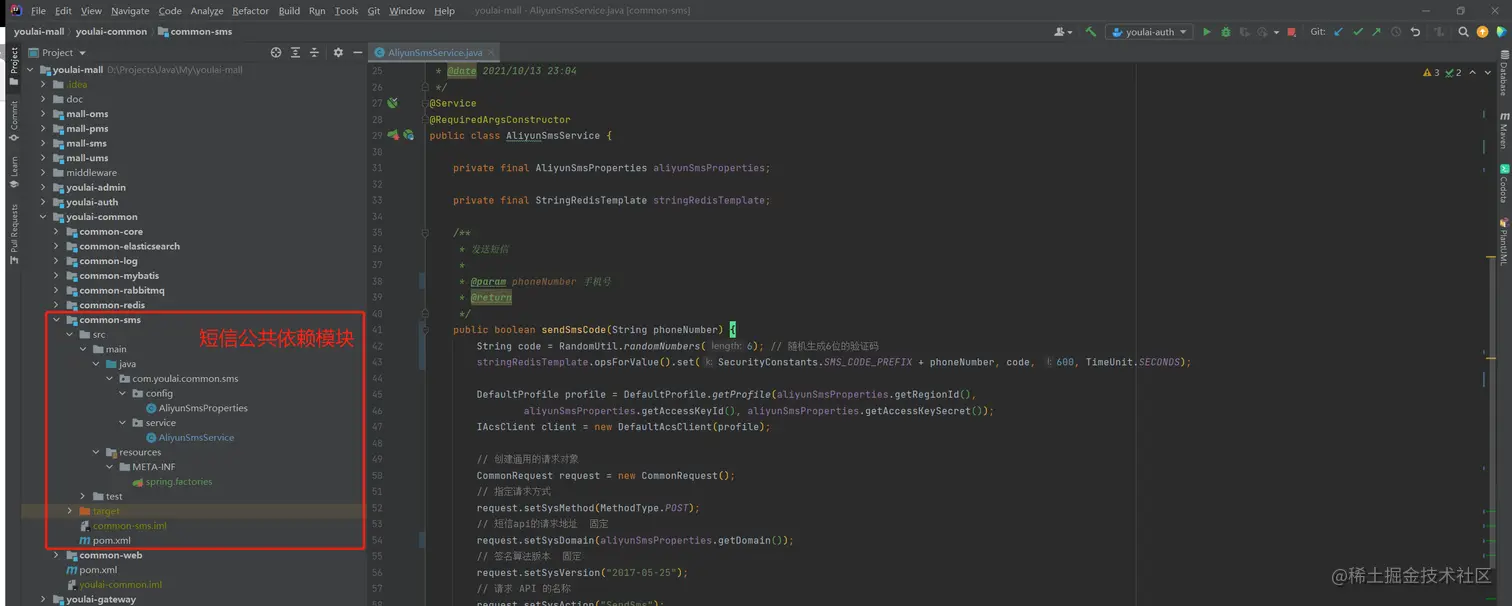Click the warnings count indicator showing 3
1512x606 pixels.
pos(1431,72)
